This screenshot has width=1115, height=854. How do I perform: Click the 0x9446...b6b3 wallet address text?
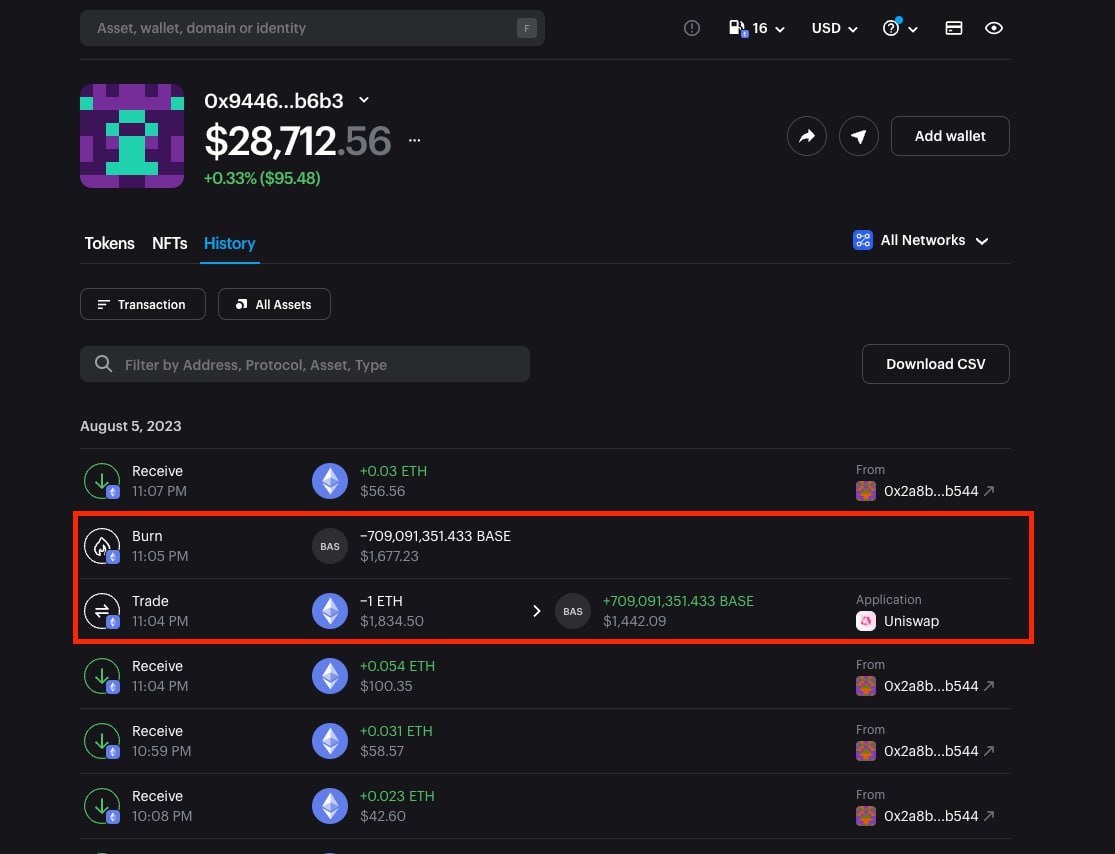(x=274, y=101)
